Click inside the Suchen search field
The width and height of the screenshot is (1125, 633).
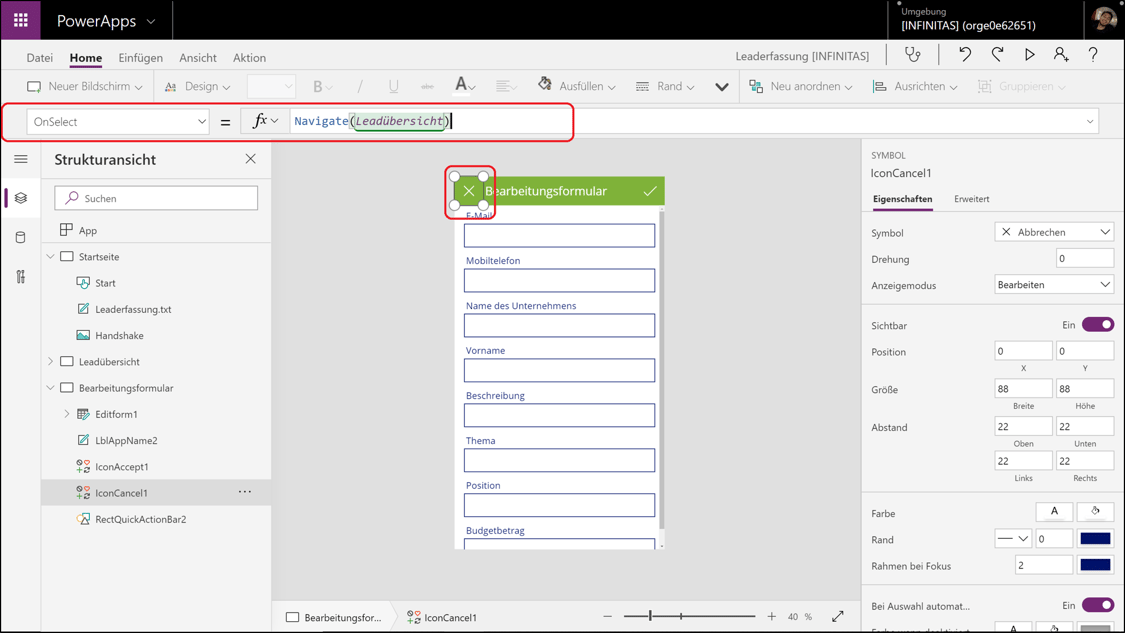pyautogui.click(x=155, y=197)
